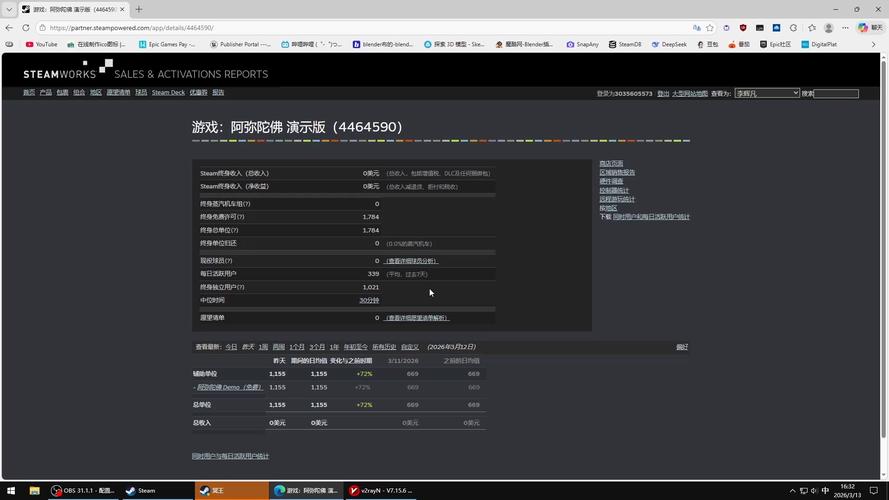This screenshot has height=500, width=889.
Task: Open the tab list chevron
Action: point(9,10)
